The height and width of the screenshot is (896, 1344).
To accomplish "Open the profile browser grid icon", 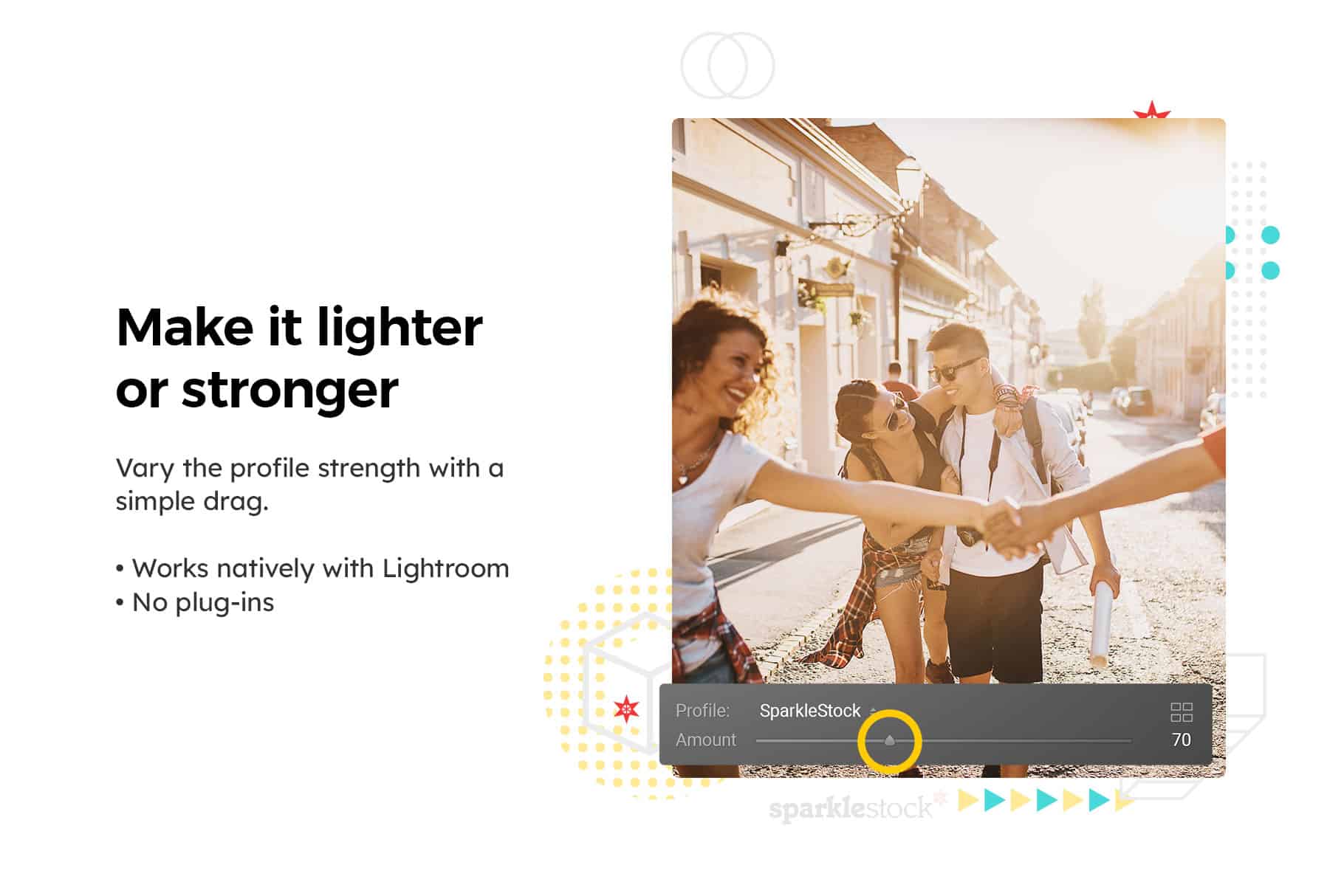I will tap(1181, 711).
